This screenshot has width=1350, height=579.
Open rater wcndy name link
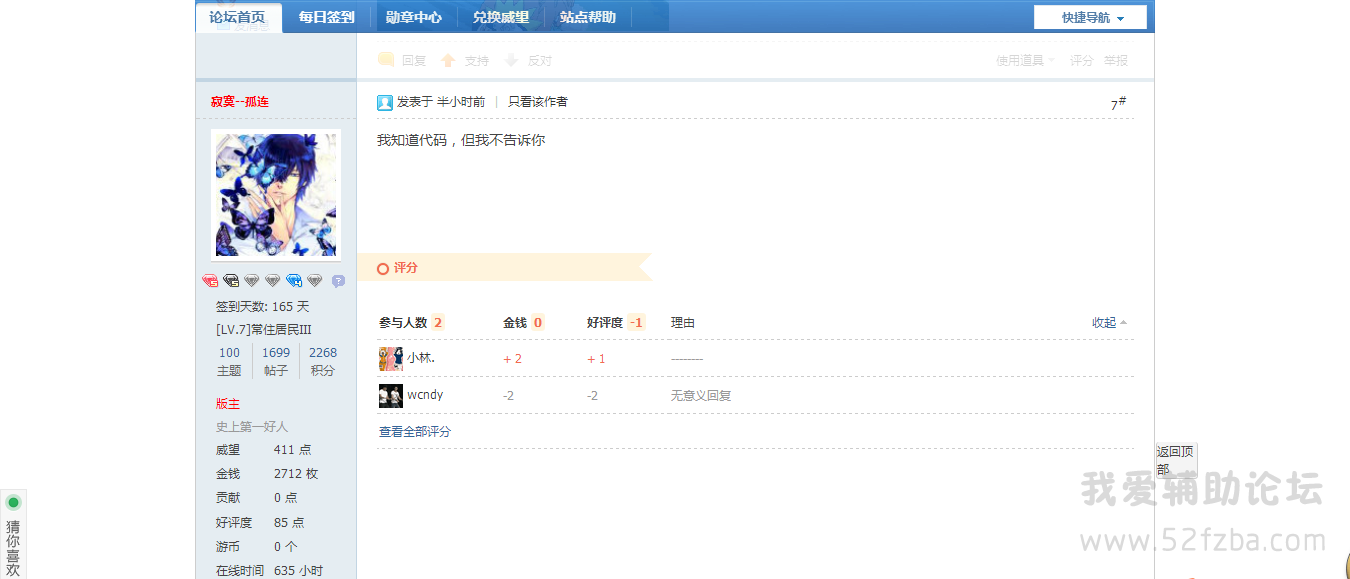[x=425, y=395]
